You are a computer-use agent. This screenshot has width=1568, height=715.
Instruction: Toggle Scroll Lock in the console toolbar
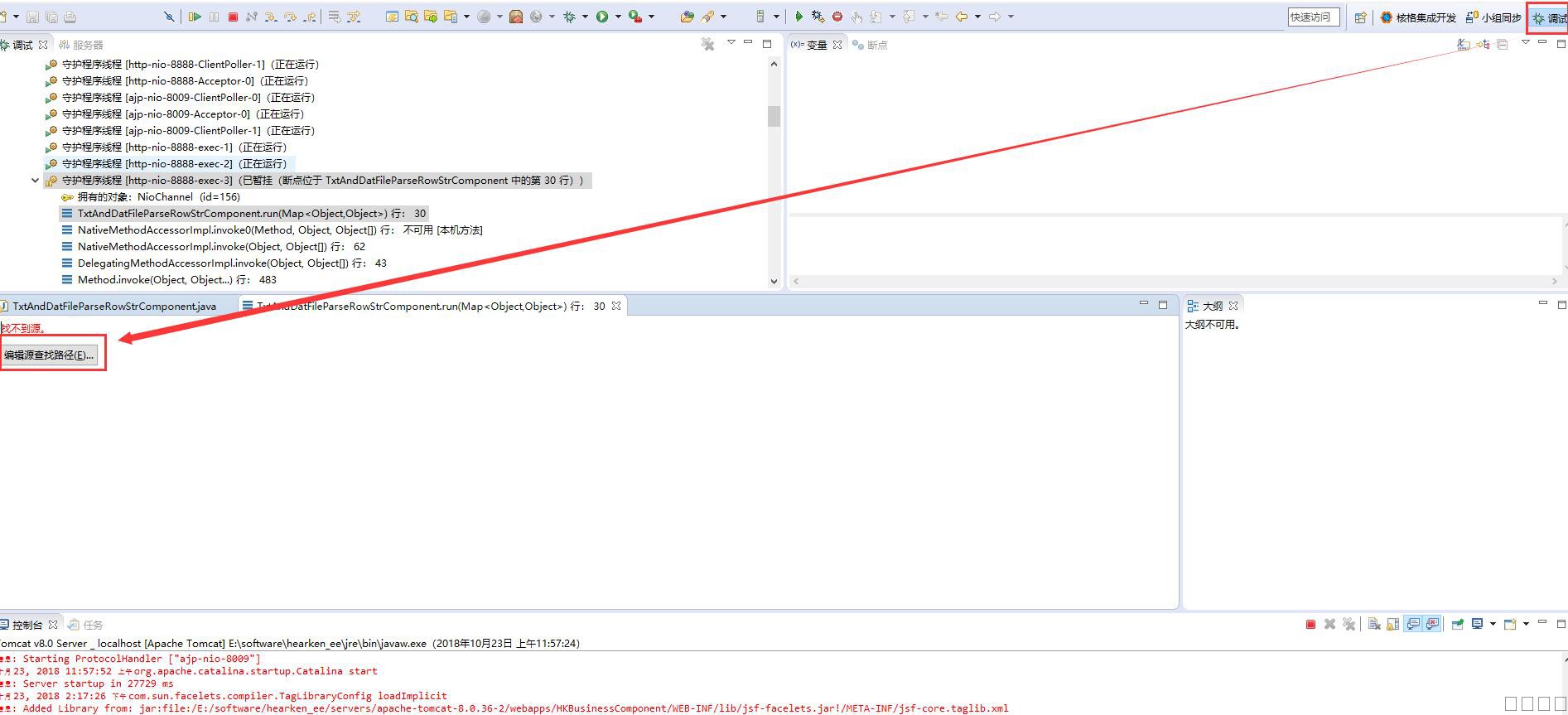[x=1393, y=625]
